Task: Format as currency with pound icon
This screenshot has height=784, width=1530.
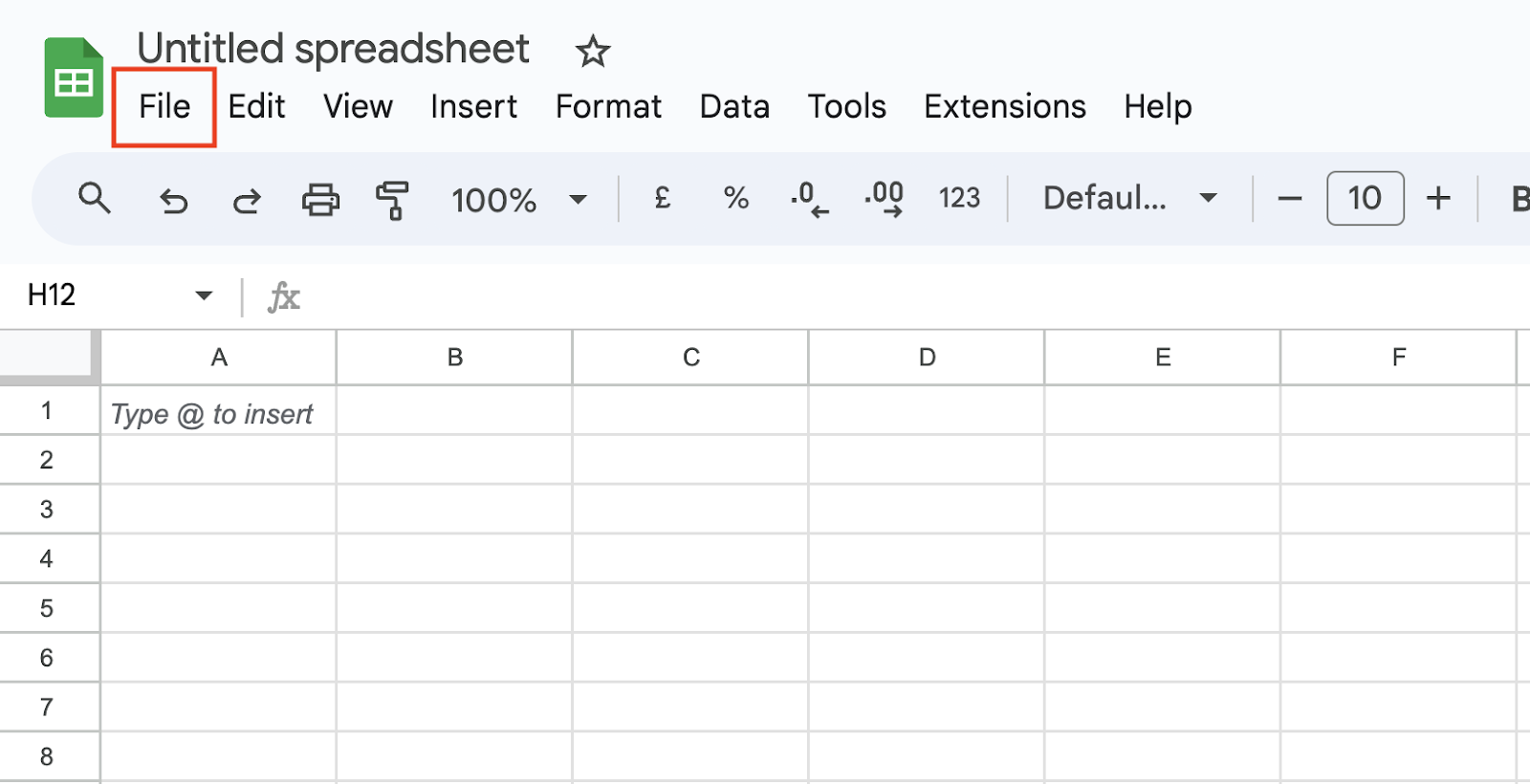Action: click(x=662, y=199)
